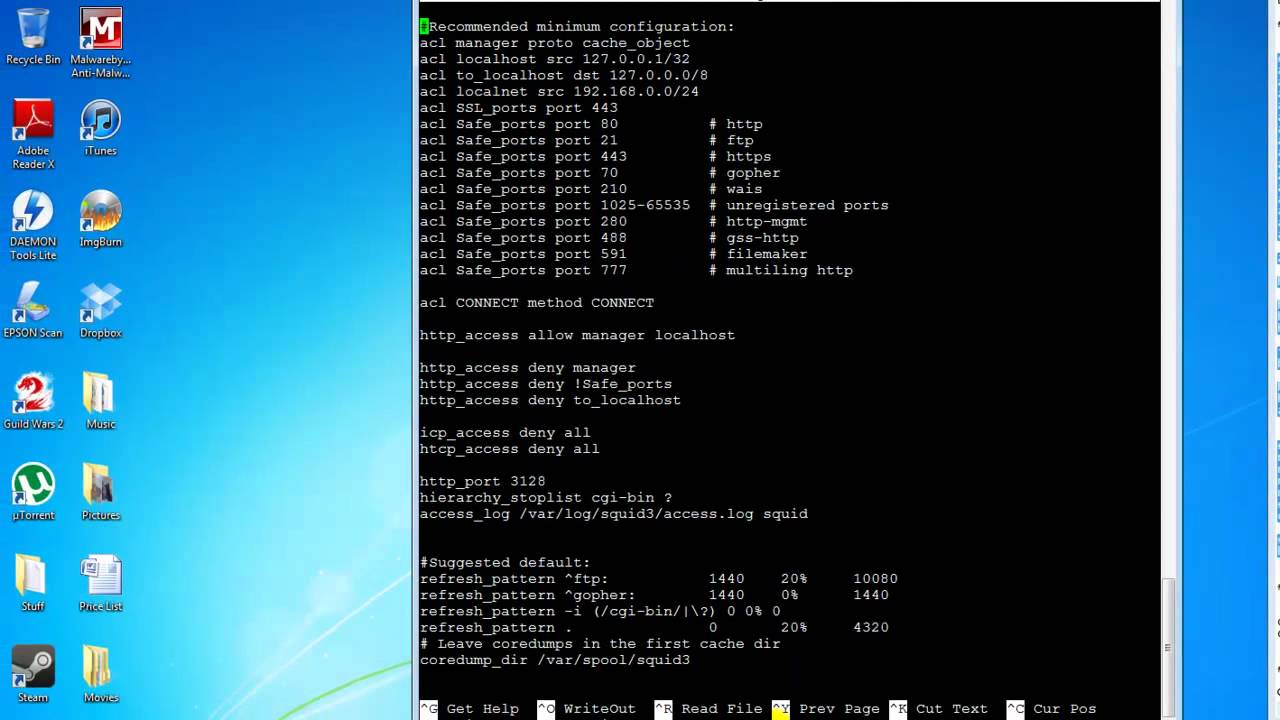This screenshot has width=1280, height=720.
Task: Click the '#Suggested default:' comment line
Action: point(505,562)
